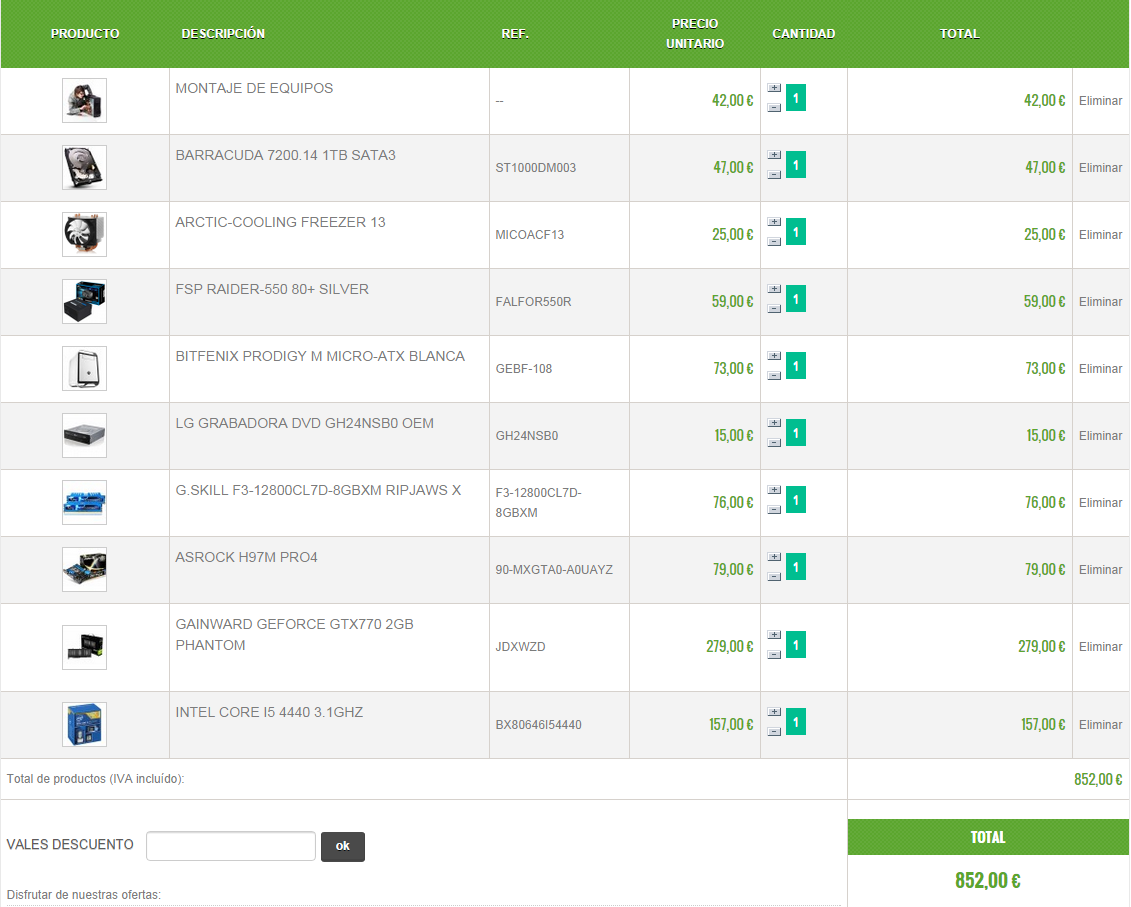Open the GAINWARD GEFORCE GTX770 2GB PHANTOM link
Screen dimensions: 1131x907
(294, 635)
